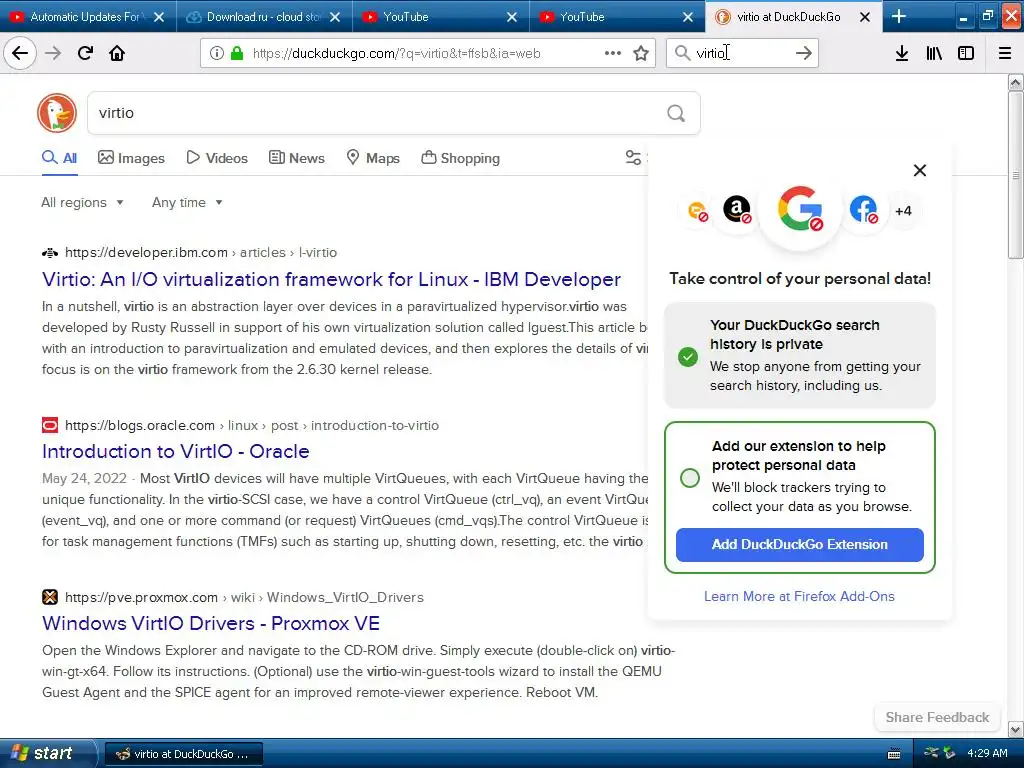Open the Firefox home page
The width and height of the screenshot is (1024, 768).
coord(117,53)
